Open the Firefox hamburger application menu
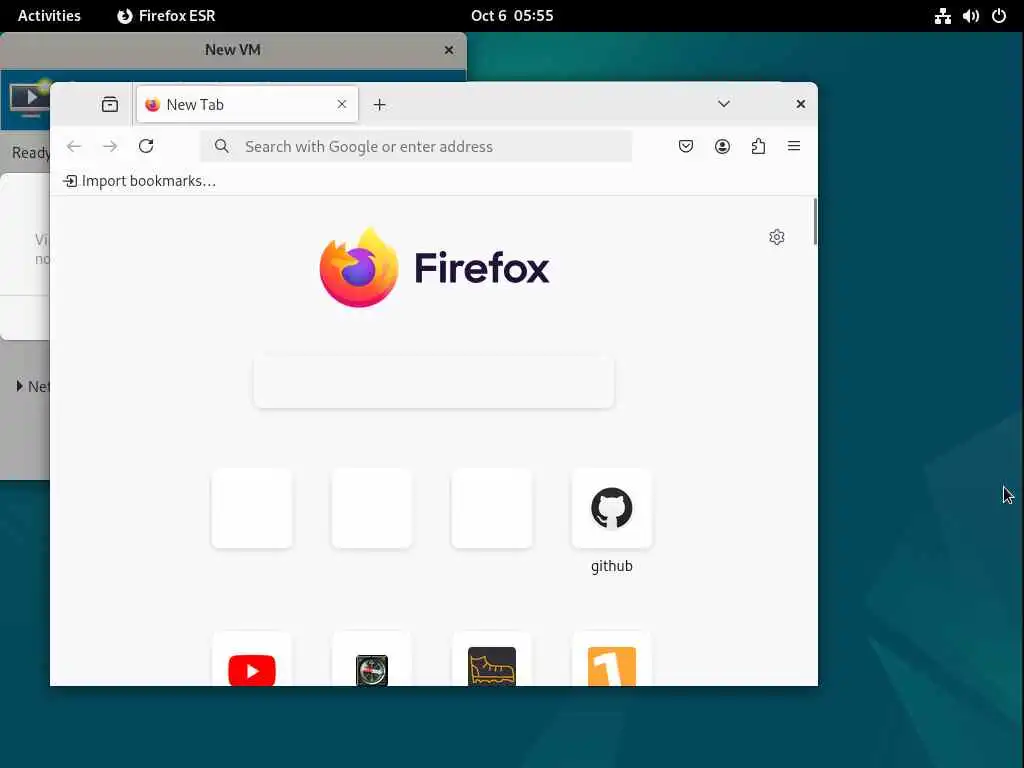The width and height of the screenshot is (1024, 768). pos(794,146)
